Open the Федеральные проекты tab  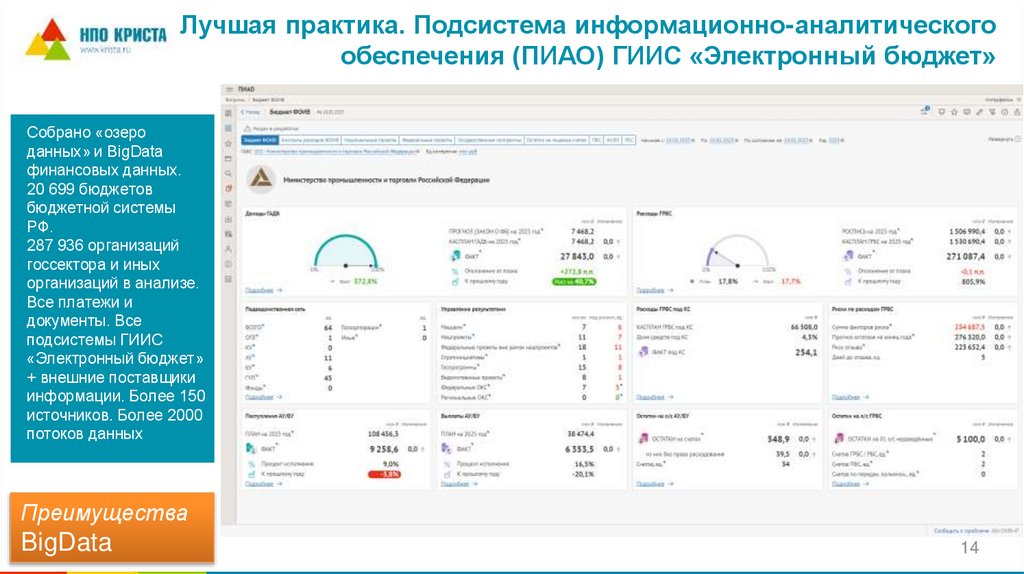click(426, 140)
